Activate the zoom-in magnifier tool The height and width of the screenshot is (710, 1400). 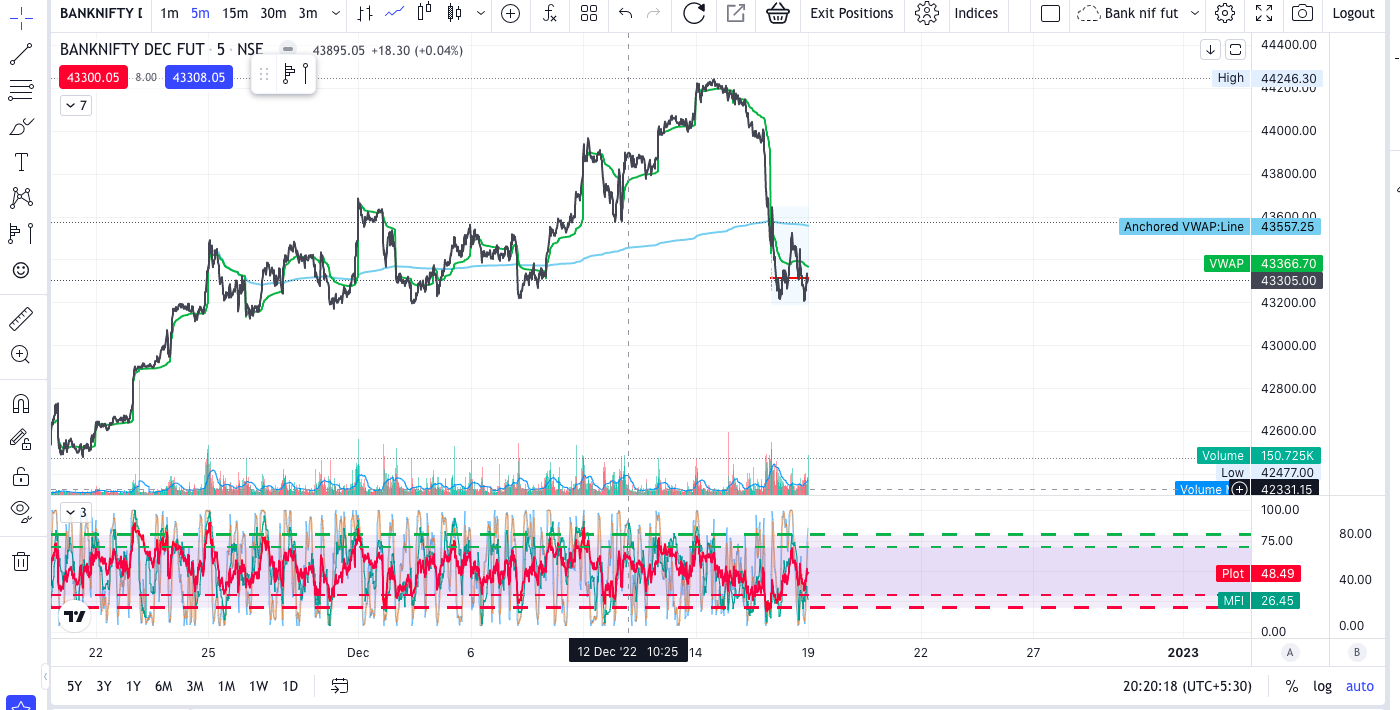21,354
